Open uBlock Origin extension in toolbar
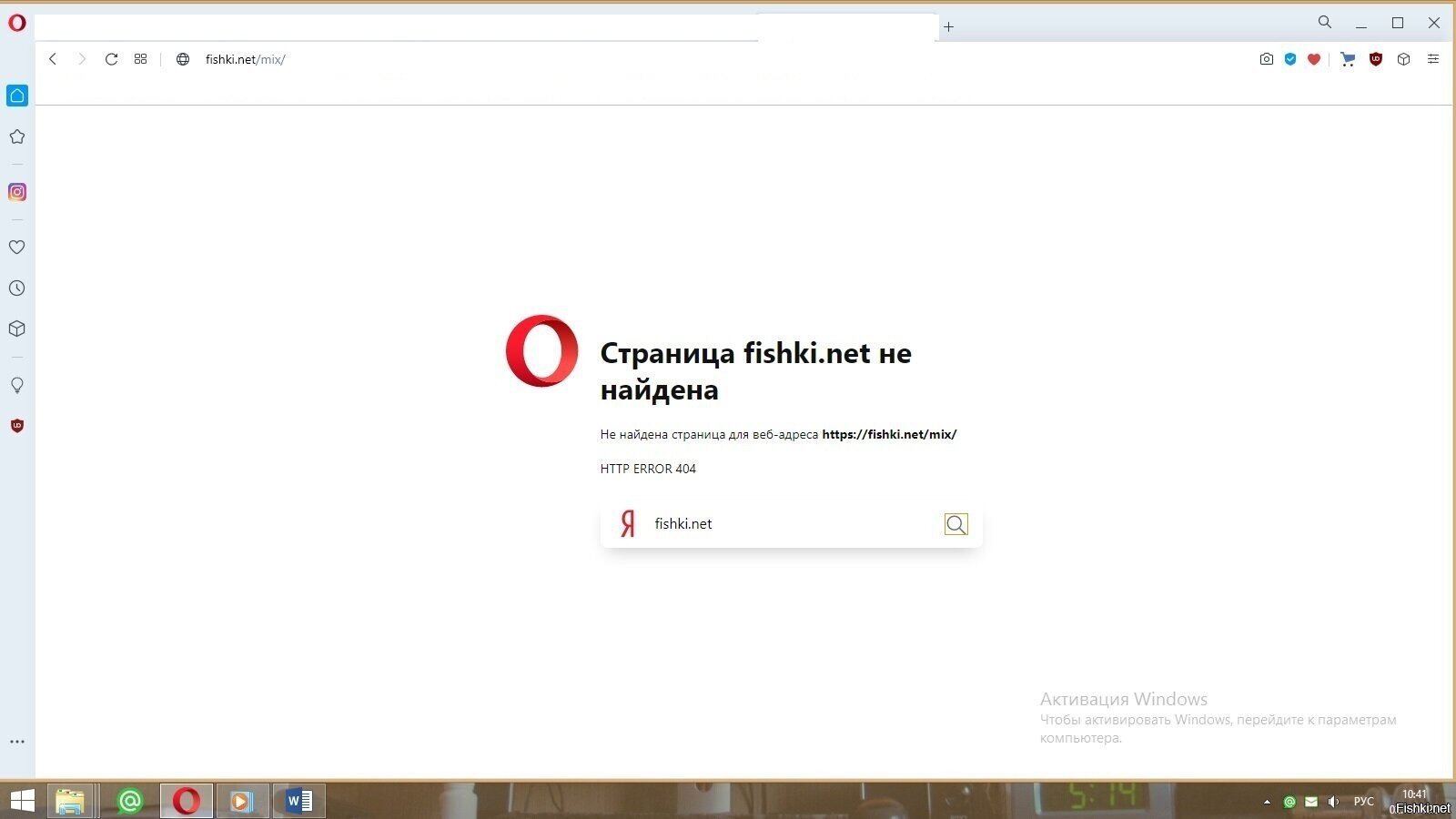 [1376, 59]
